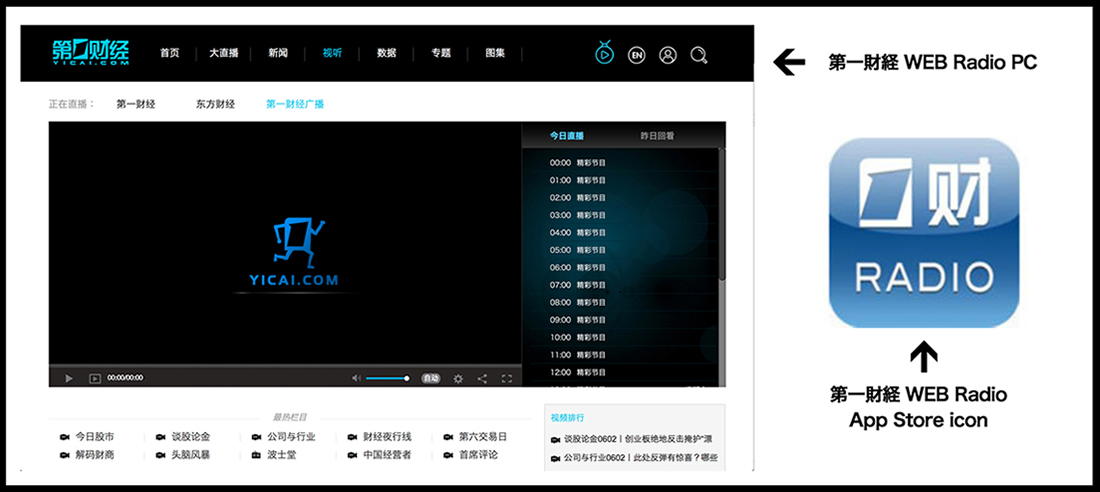This screenshot has width=1100, height=492.
Task: Click the schedule list scrollbar
Action: 722,214
